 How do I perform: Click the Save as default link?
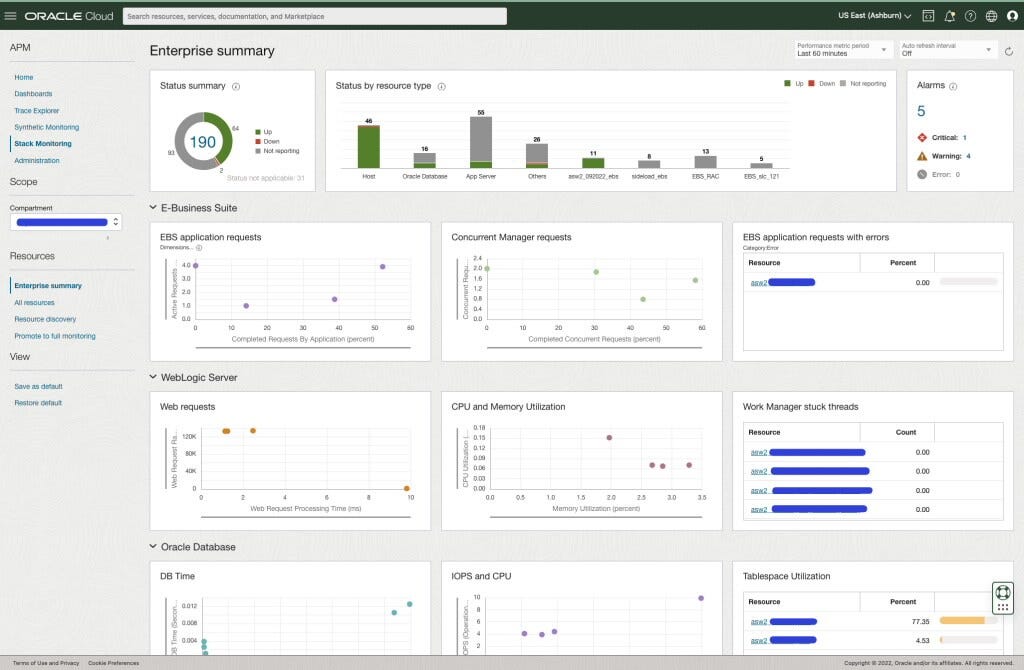(39, 386)
